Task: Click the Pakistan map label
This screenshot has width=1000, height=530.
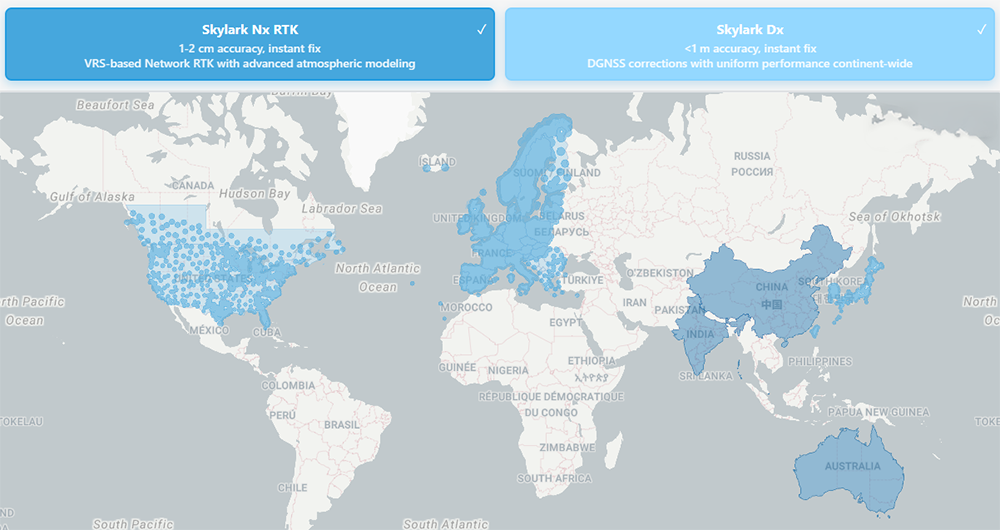Action: [679, 310]
